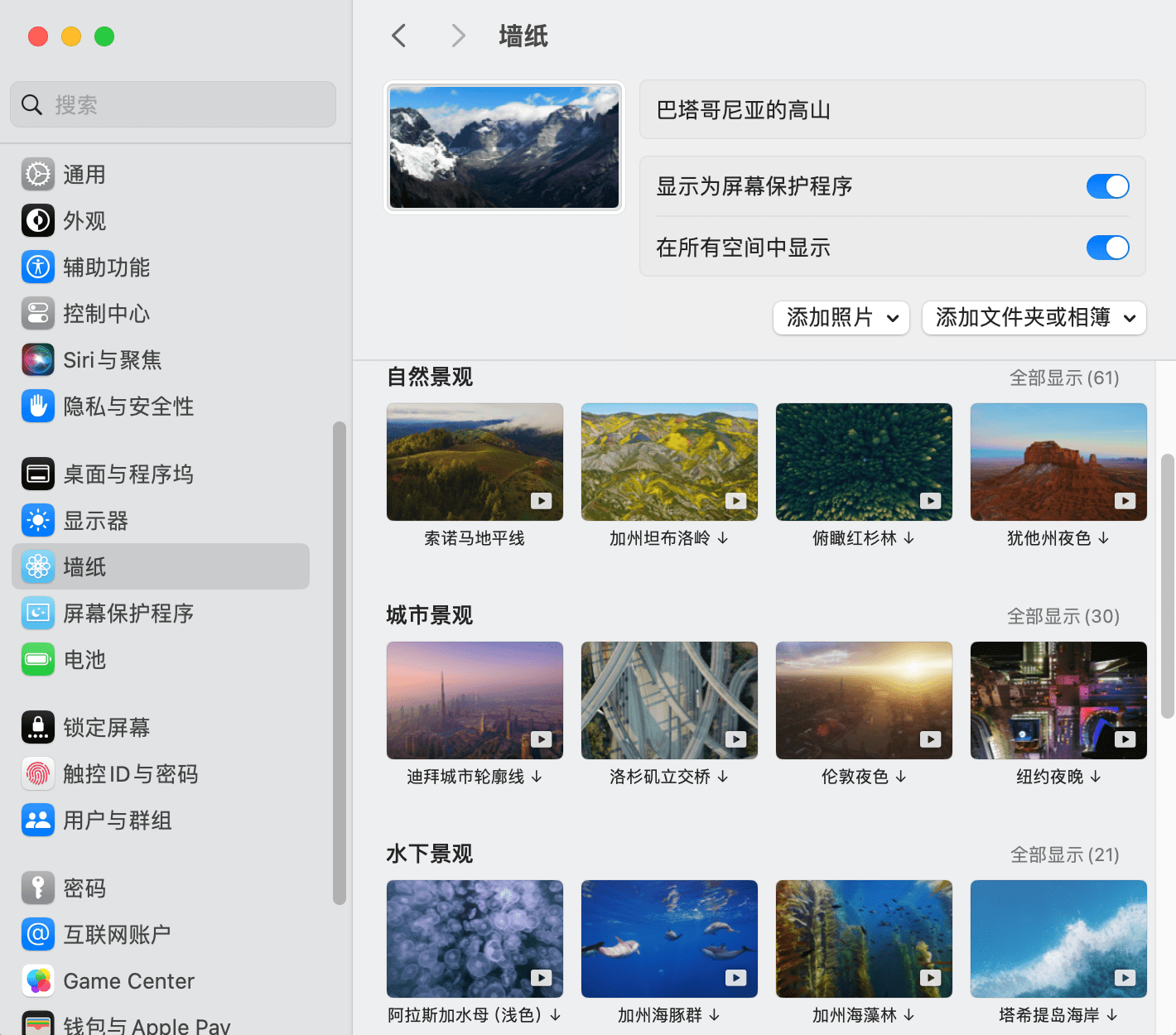This screenshot has height=1035, width=1176.
Task: Open the 外观 appearance icon
Action: coord(38,221)
